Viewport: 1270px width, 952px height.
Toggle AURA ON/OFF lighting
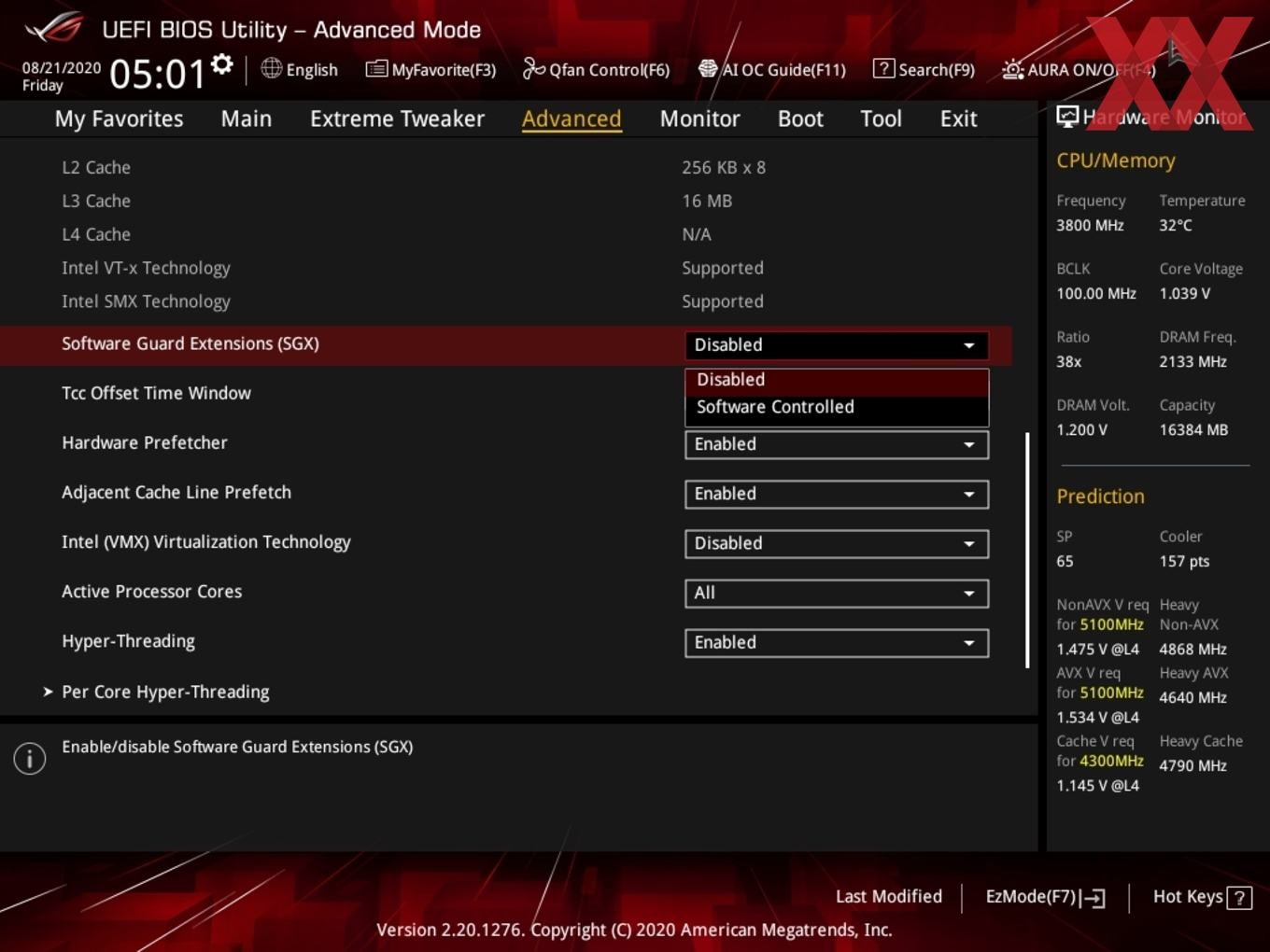[1079, 69]
